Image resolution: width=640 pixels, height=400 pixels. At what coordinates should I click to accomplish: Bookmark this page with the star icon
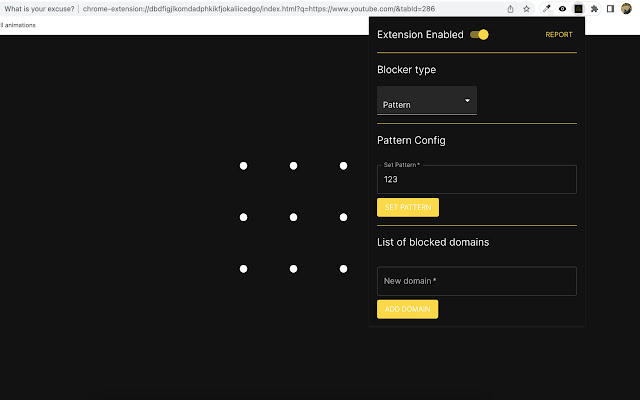[526, 8]
